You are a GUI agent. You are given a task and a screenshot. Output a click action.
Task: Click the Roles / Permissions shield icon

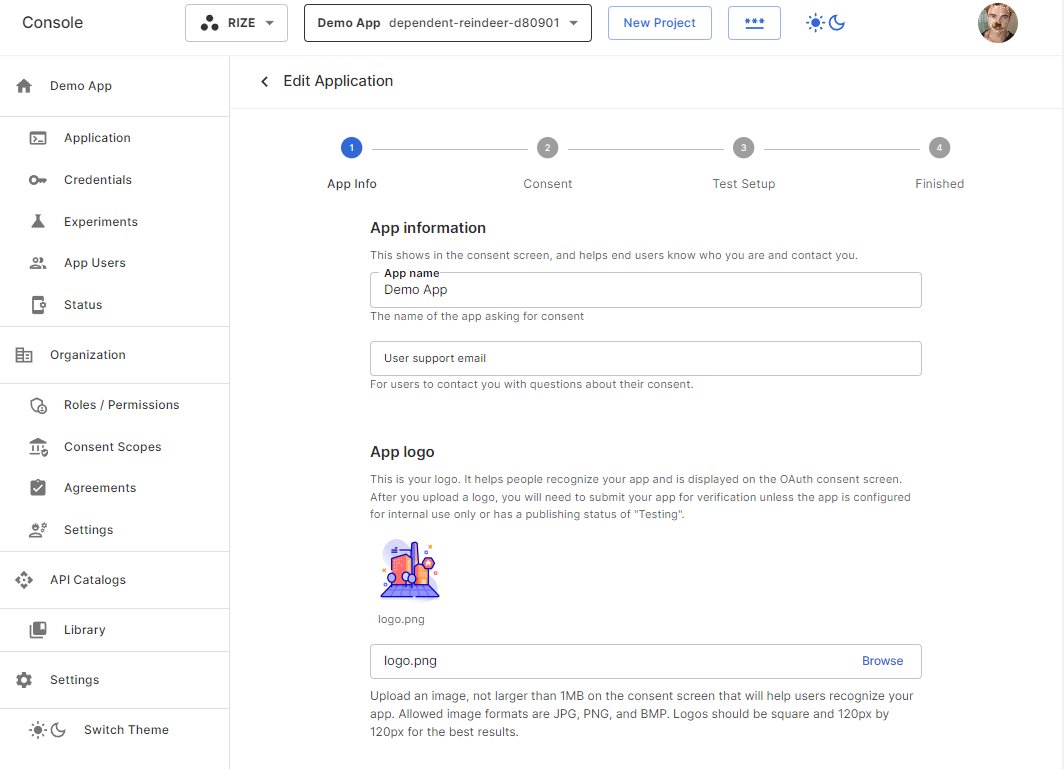point(38,405)
